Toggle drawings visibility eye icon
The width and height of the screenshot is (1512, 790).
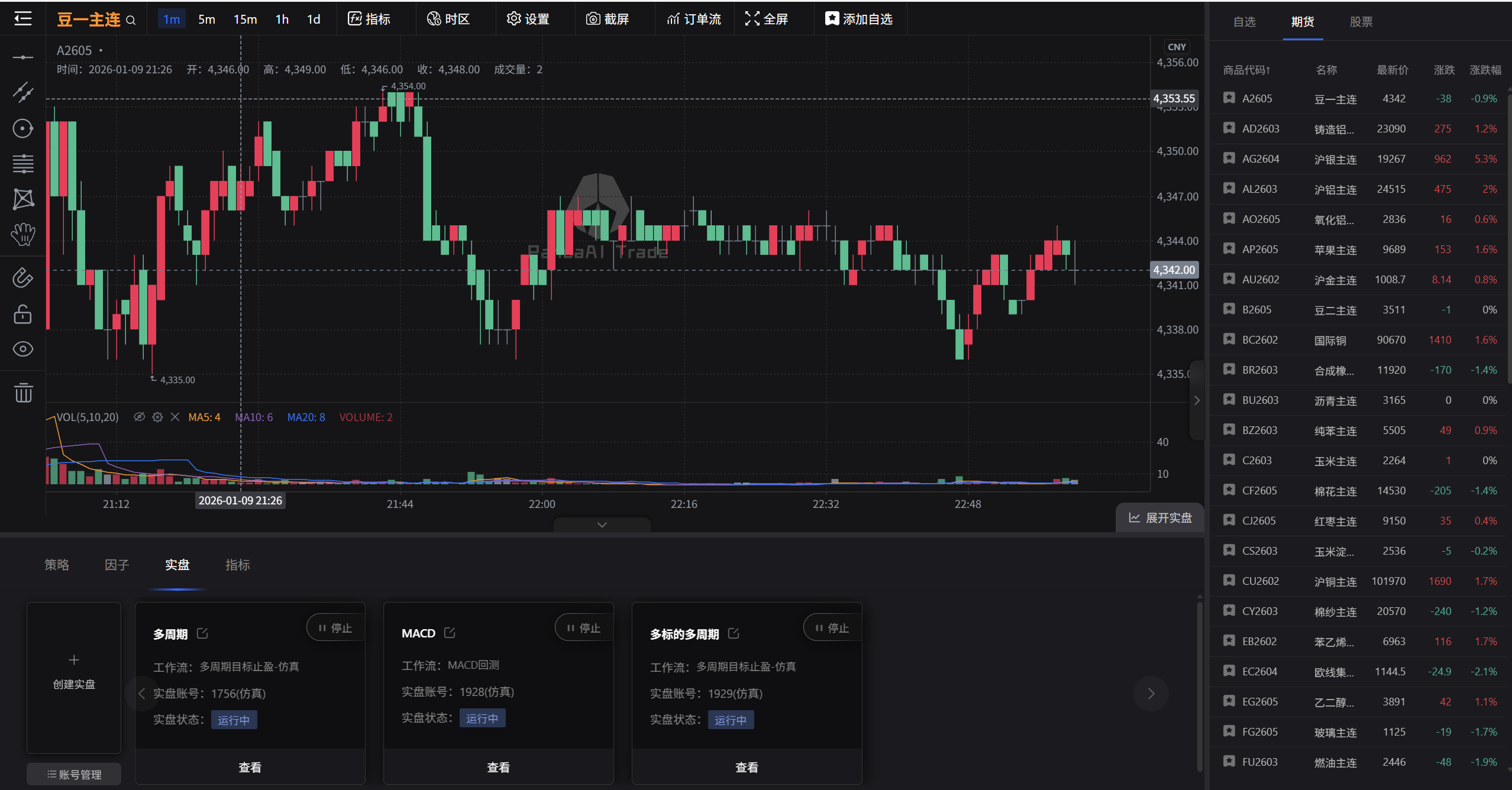23,349
